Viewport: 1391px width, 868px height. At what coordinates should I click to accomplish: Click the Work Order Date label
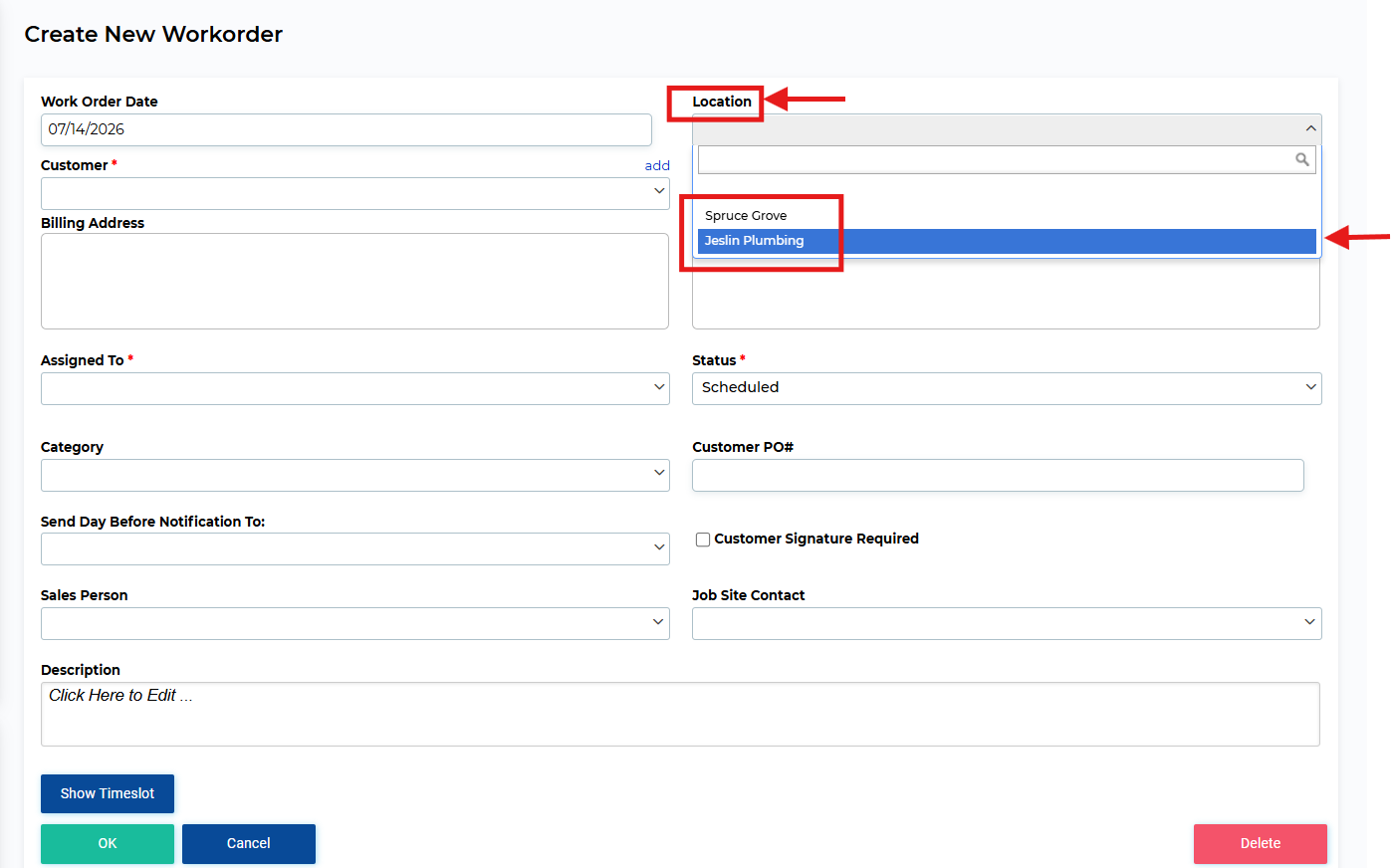pyautogui.click(x=100, y=102)
